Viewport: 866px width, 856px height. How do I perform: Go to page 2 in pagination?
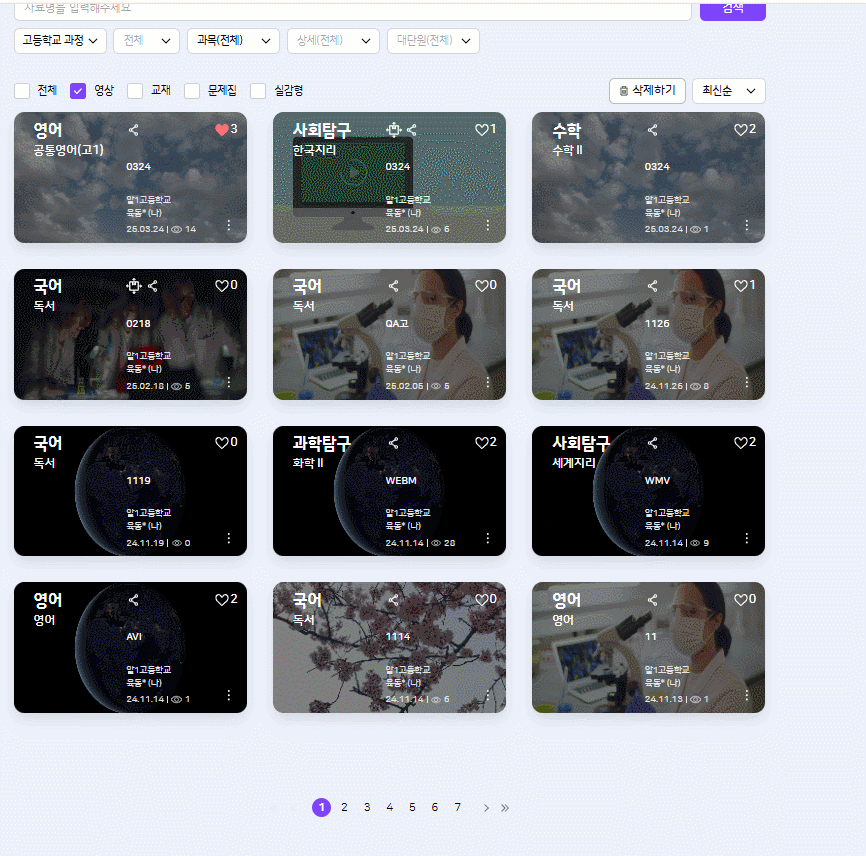click(344, 808)
